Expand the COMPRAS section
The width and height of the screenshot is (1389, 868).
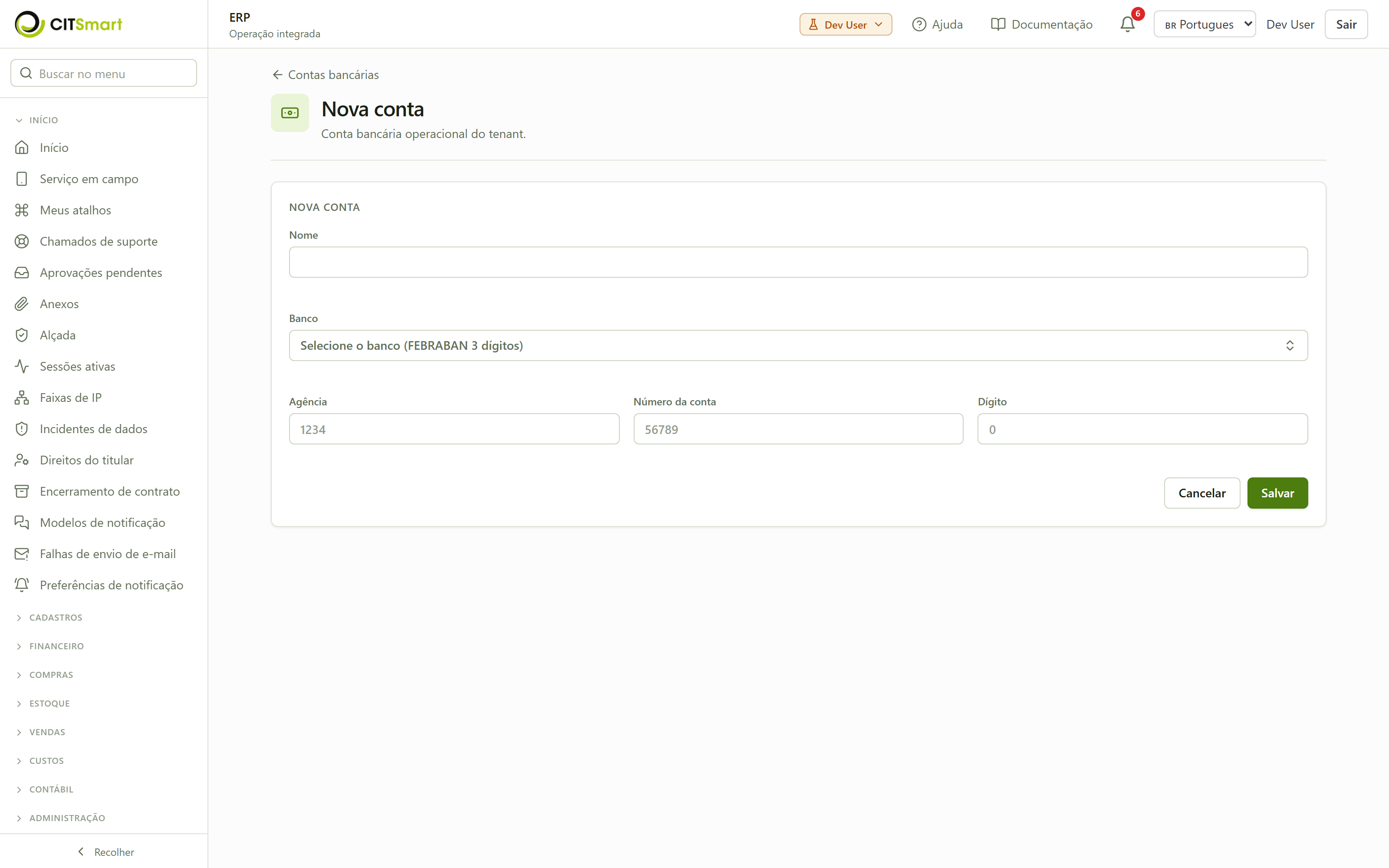pos(45,675)
